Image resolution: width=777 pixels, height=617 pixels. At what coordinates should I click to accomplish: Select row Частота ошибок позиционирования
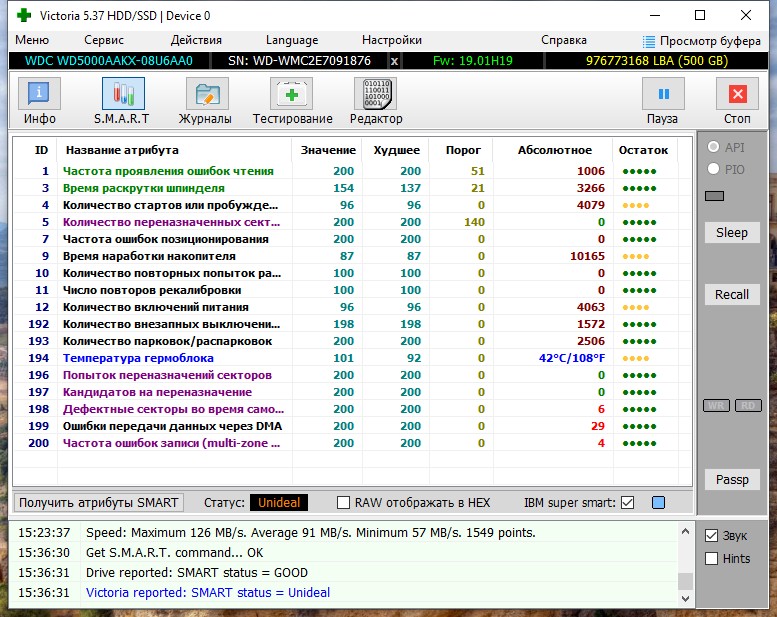[x=353, y=239]
